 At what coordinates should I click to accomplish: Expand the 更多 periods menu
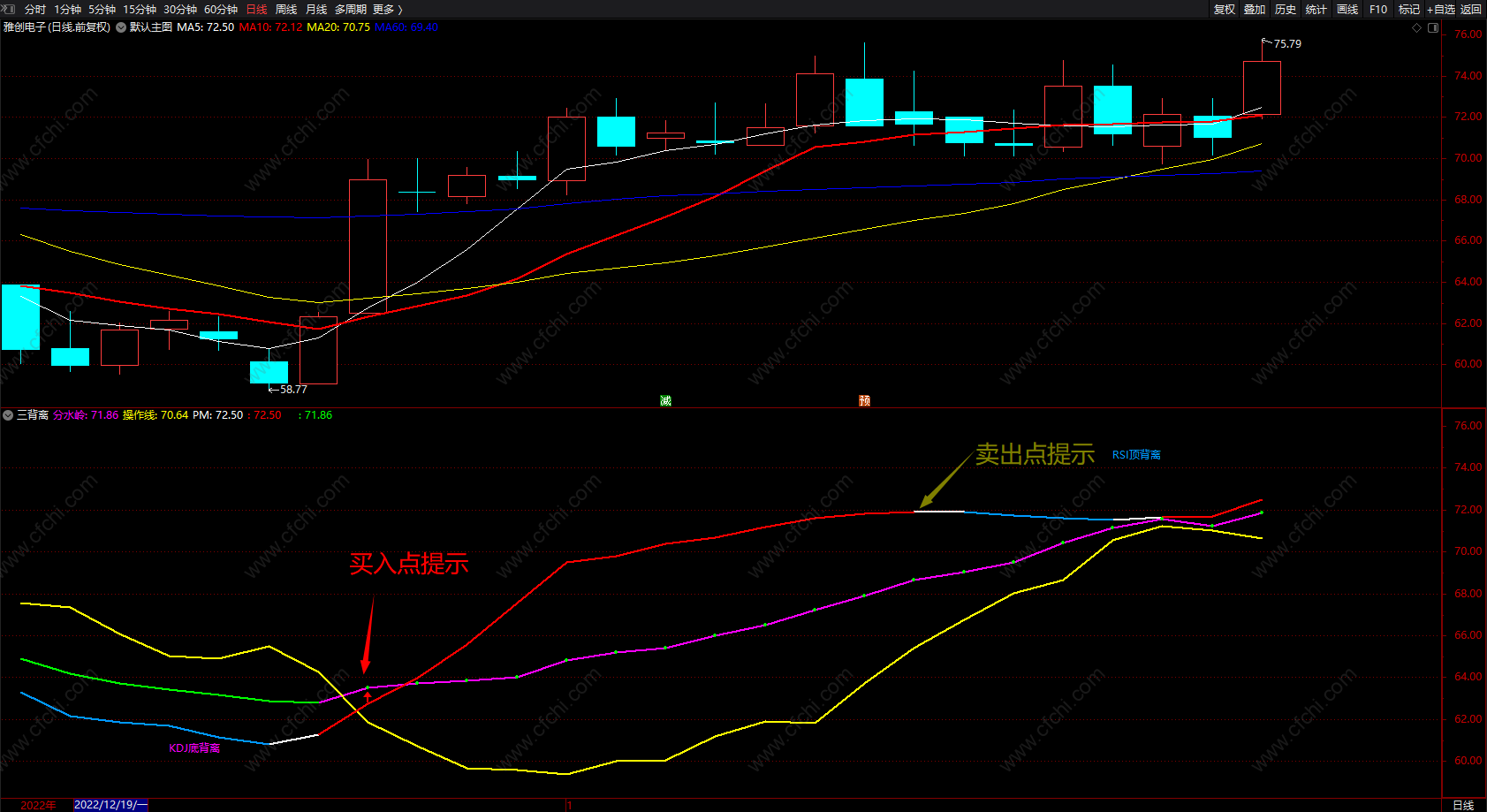pyautogui.click(x=387, y=9)
